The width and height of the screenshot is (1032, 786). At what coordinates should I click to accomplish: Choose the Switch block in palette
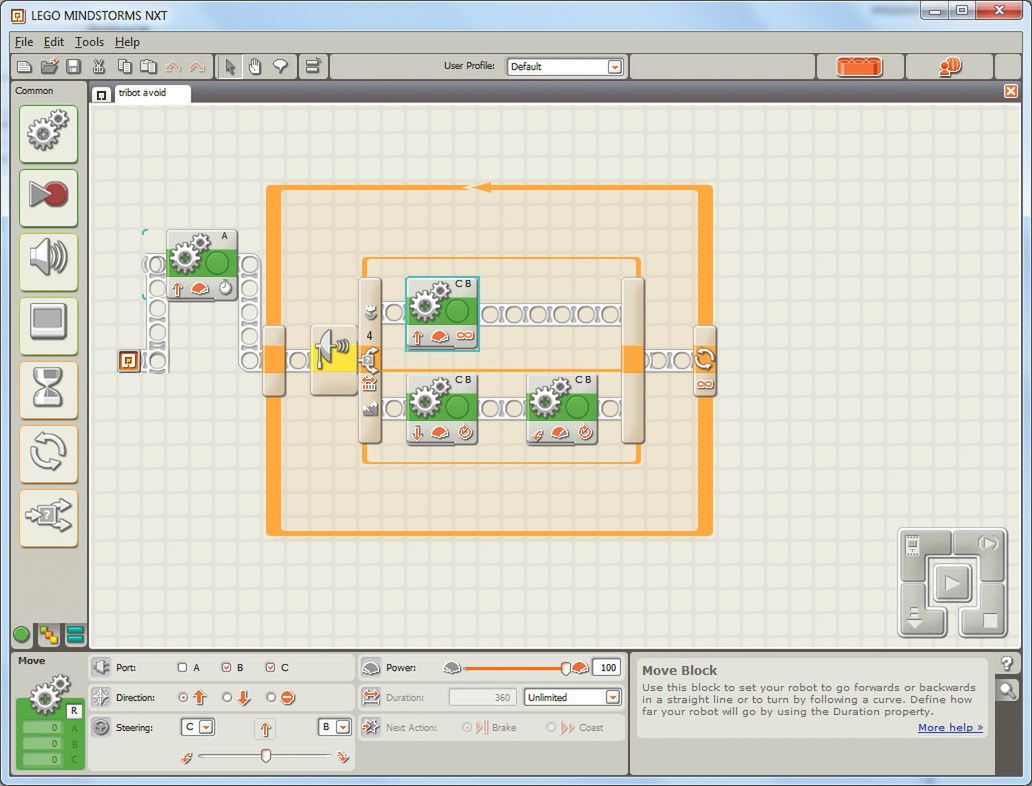pyautogui.click(x=48, y=517)
